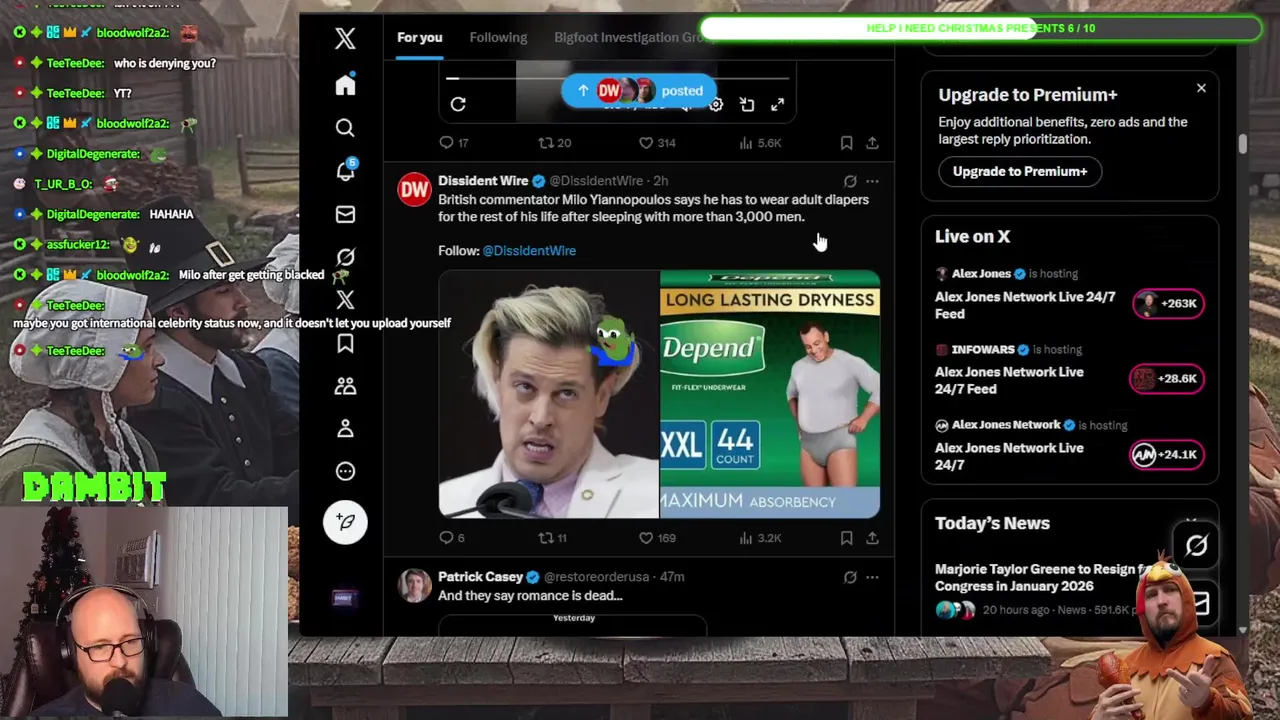Image resolution: width=1280 pixels, height=720 pixels.
Task: Open Grok explain on Patrick Casey post
Action: (850, 577)
